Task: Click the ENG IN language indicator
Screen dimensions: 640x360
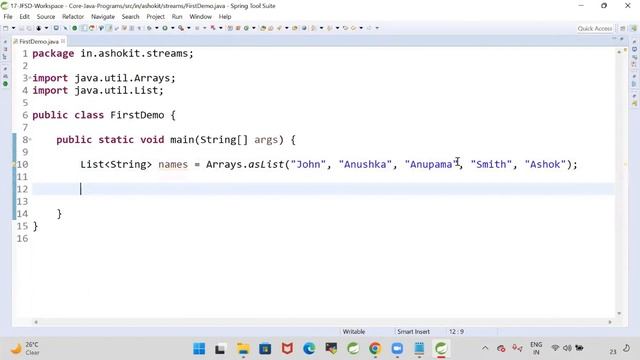Action: (x=536, y=348)
